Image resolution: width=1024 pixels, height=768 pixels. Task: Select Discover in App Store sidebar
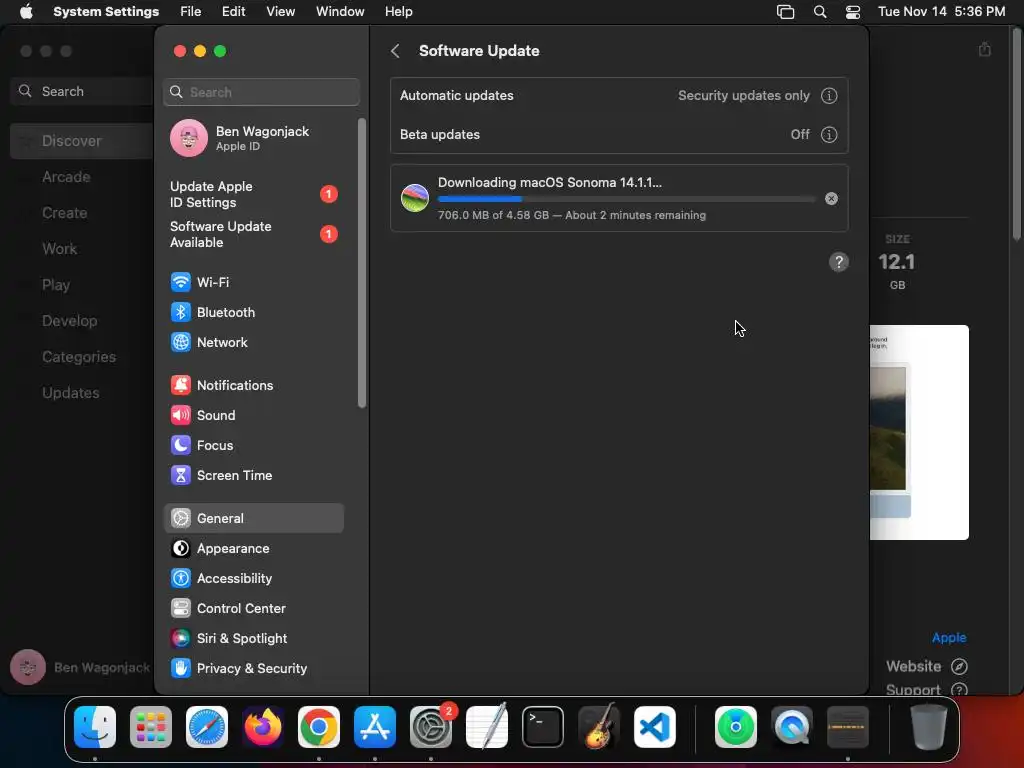[82, 140]
